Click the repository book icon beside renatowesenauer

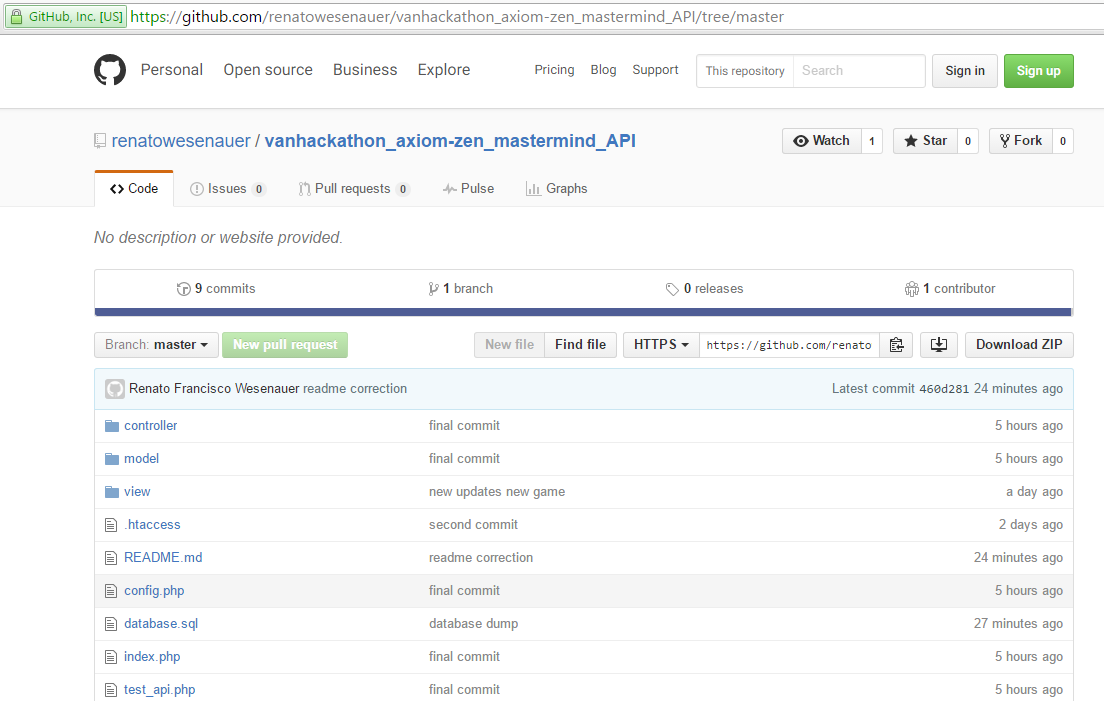pos(100,141)
